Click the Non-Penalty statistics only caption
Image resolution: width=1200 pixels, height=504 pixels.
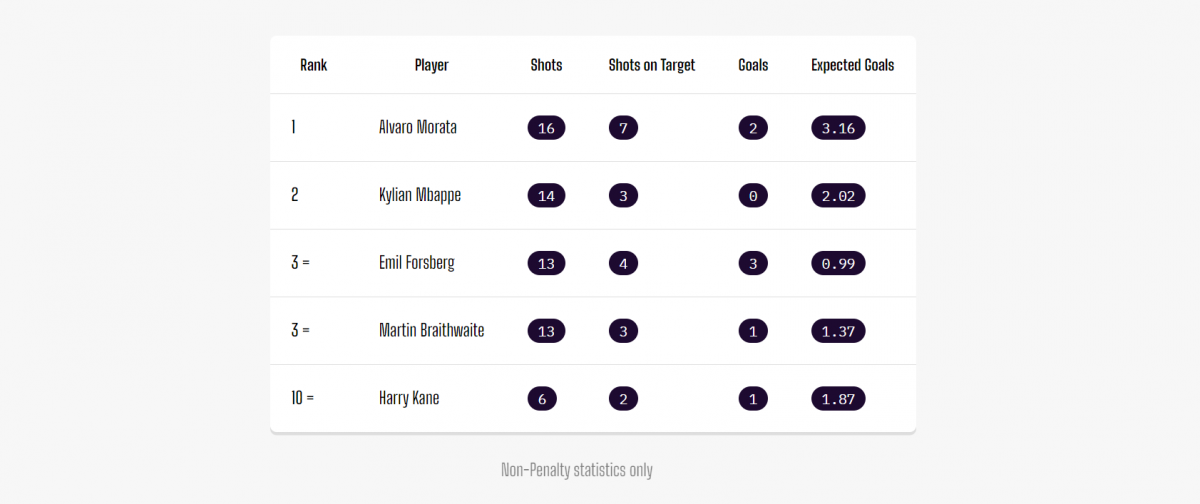(x=577, y=469)
